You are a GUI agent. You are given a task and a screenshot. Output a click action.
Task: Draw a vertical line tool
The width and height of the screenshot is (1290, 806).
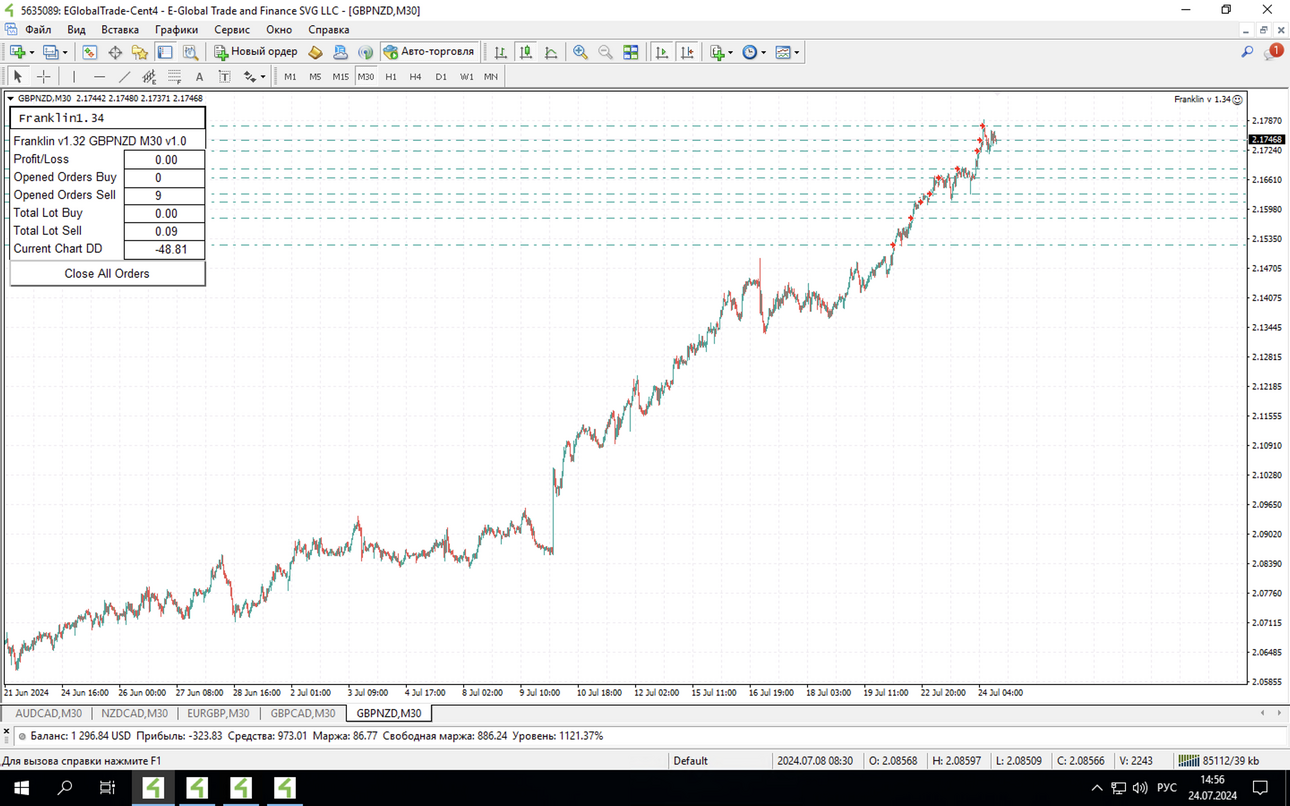74,76
